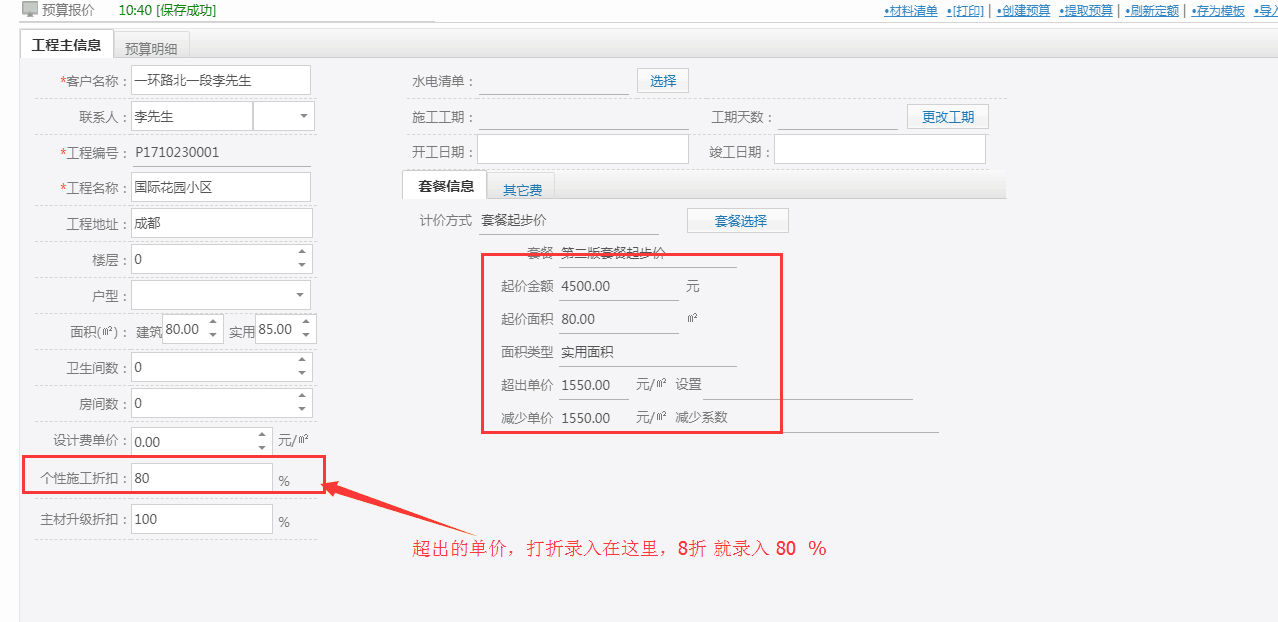This screenshot has height=622, width=1278.
Task: Open the 材料清单 link
Action: click(910, 11)
